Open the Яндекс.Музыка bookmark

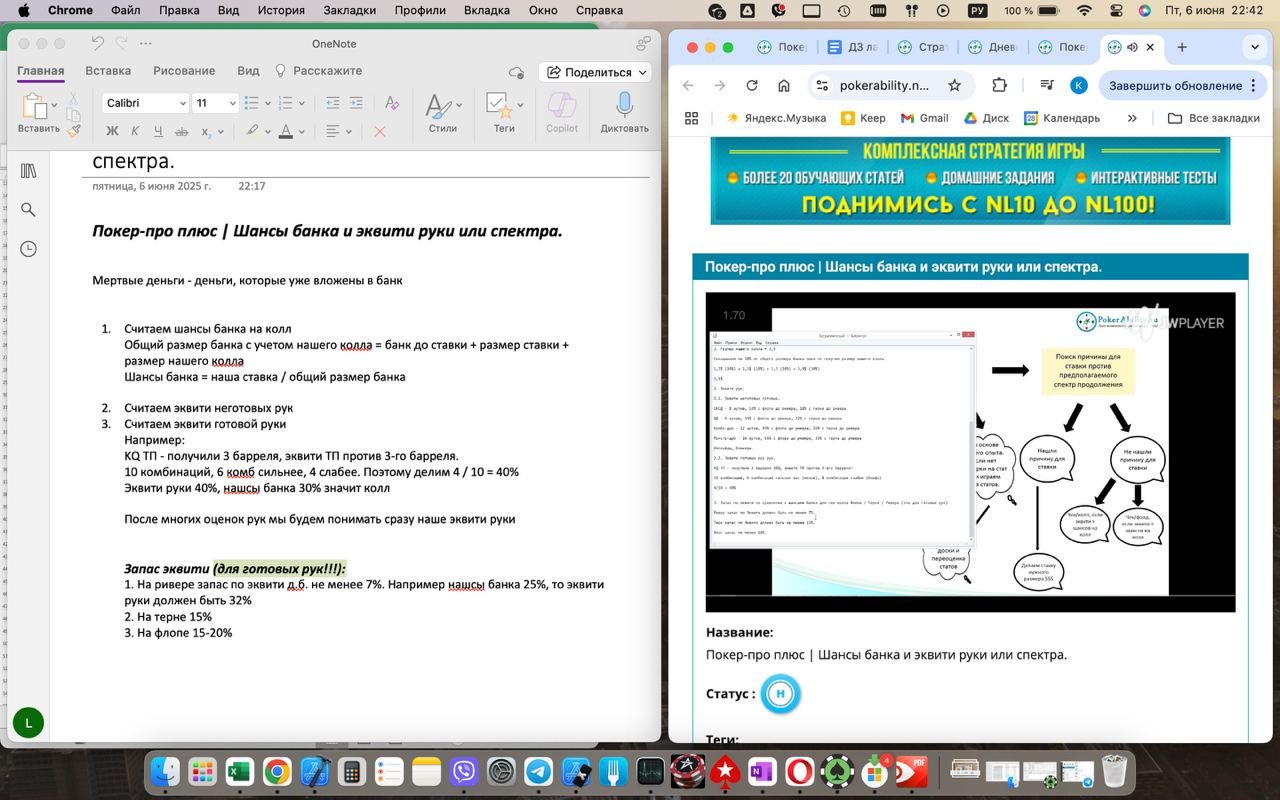pos(776,118)
